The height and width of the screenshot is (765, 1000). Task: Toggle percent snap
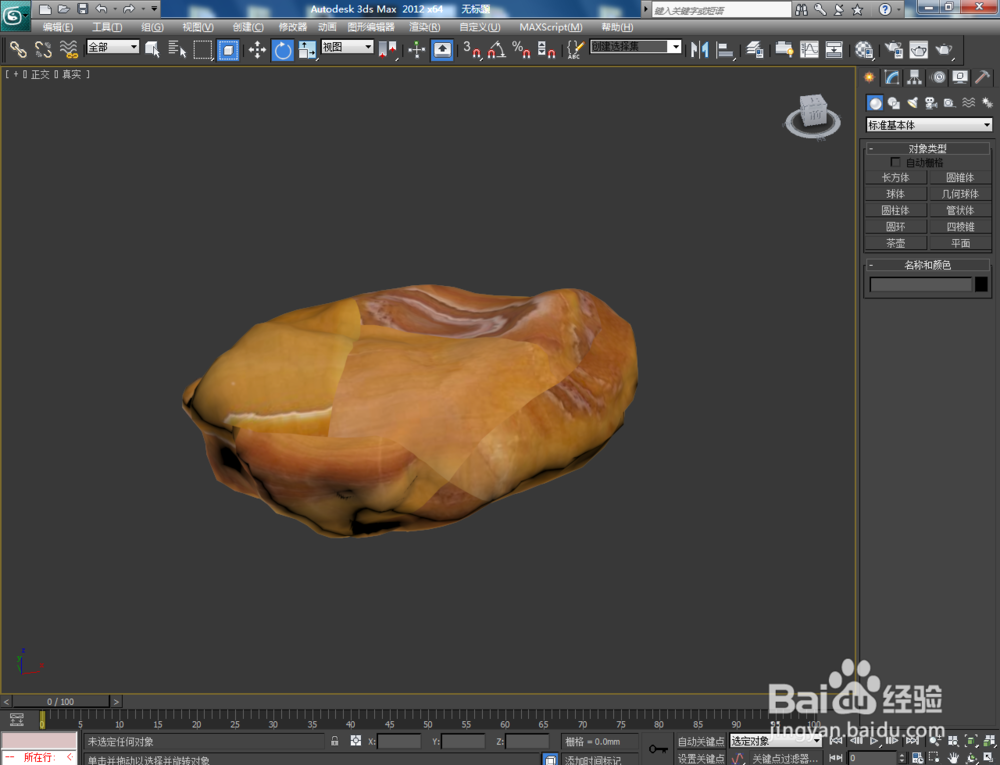coord(522,50)
